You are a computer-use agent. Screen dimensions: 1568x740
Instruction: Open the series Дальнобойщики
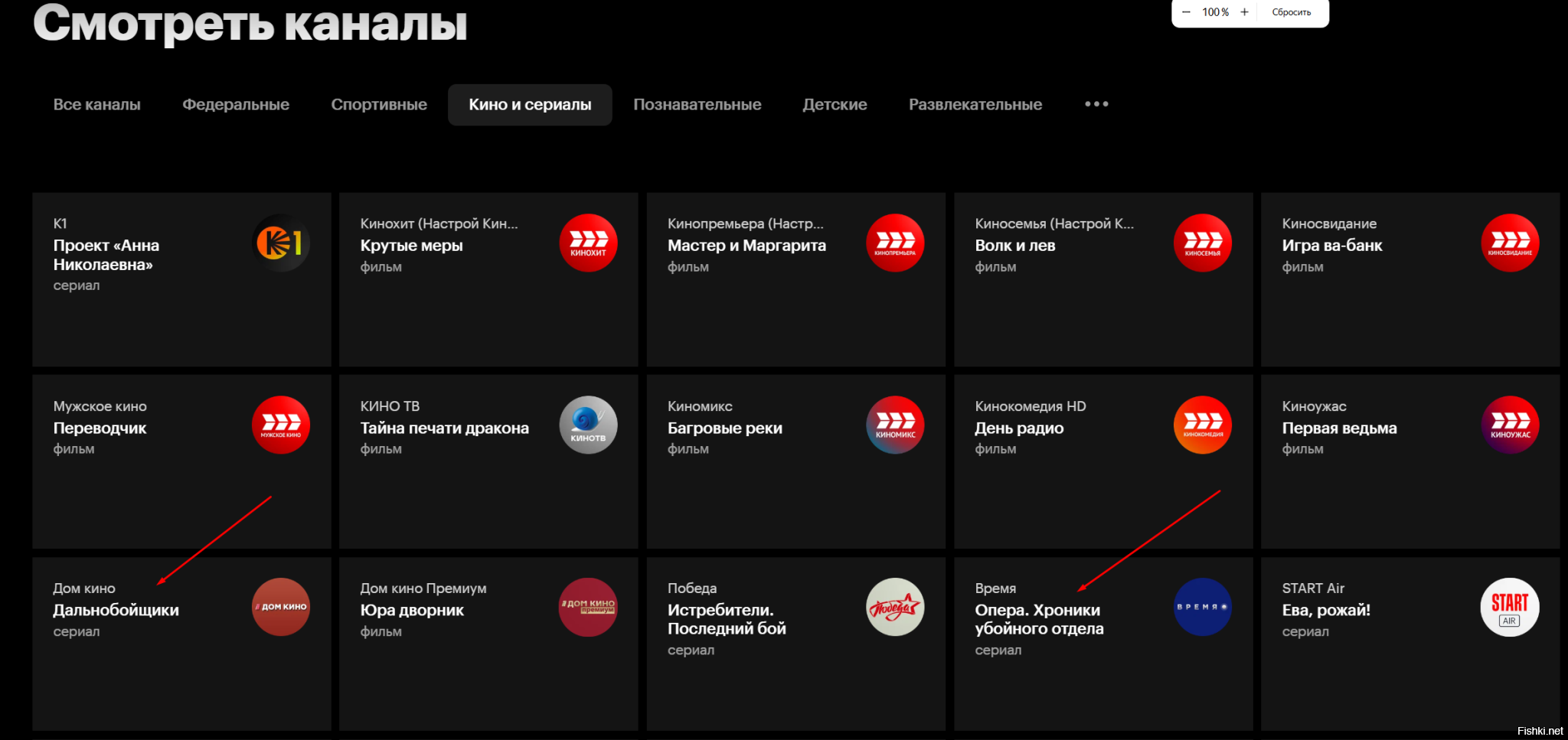coord(116,611)
